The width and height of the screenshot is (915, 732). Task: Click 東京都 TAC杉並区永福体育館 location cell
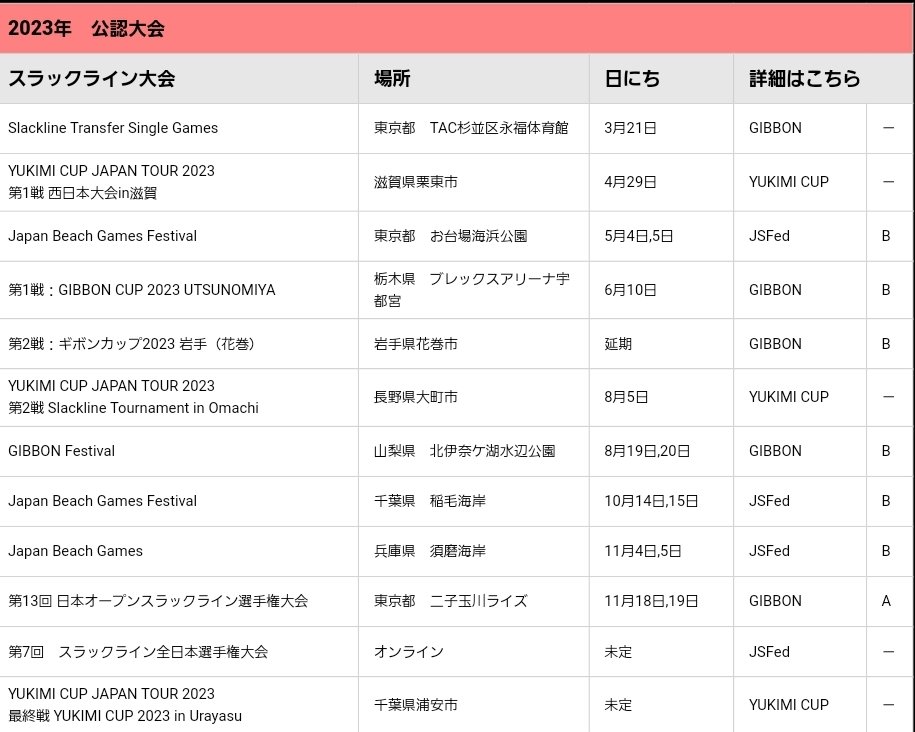(x=471, y=128)
